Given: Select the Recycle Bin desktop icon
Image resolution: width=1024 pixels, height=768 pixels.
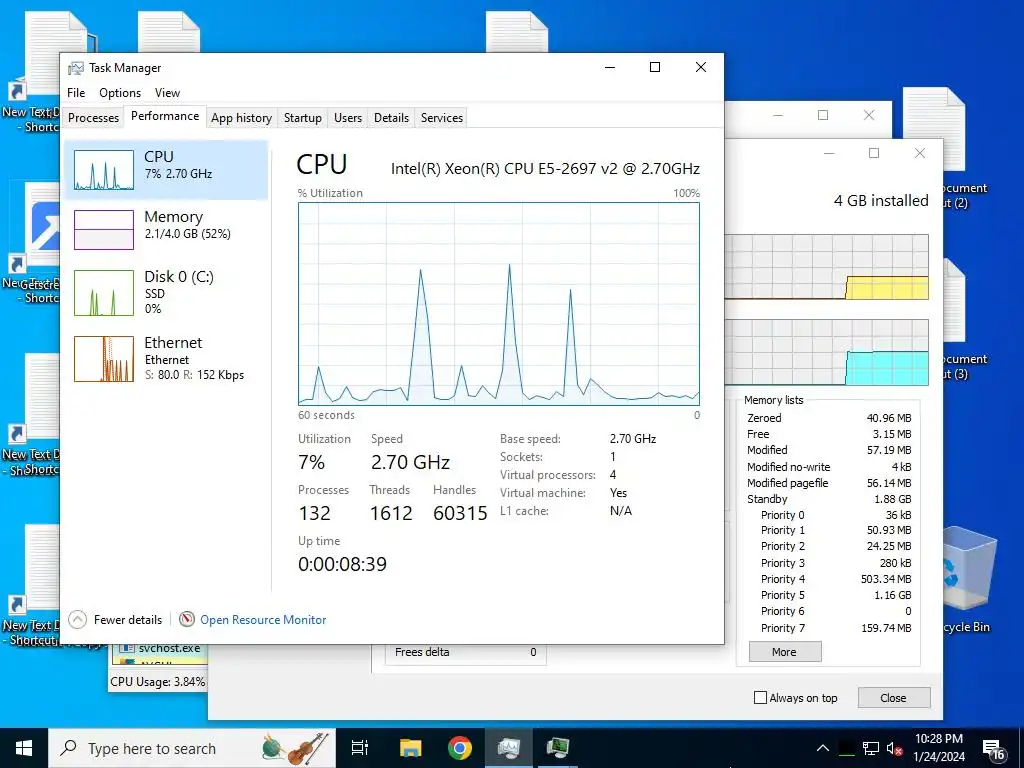Looking at the screenshot, I should [970, 581].
